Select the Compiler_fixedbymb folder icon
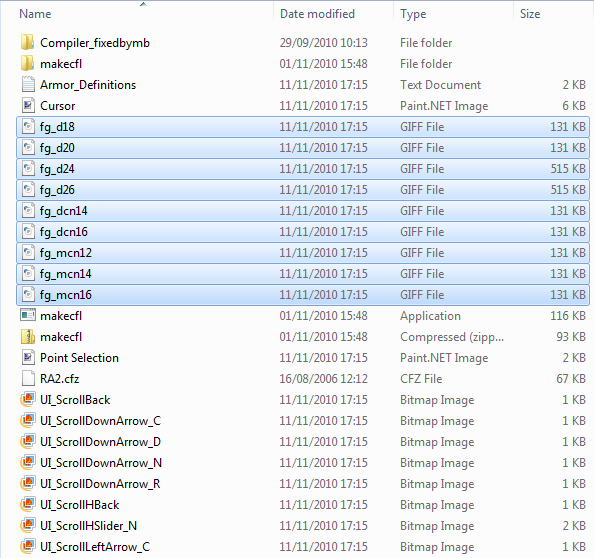This screenshot has height=558, width=594. point(28,42)
